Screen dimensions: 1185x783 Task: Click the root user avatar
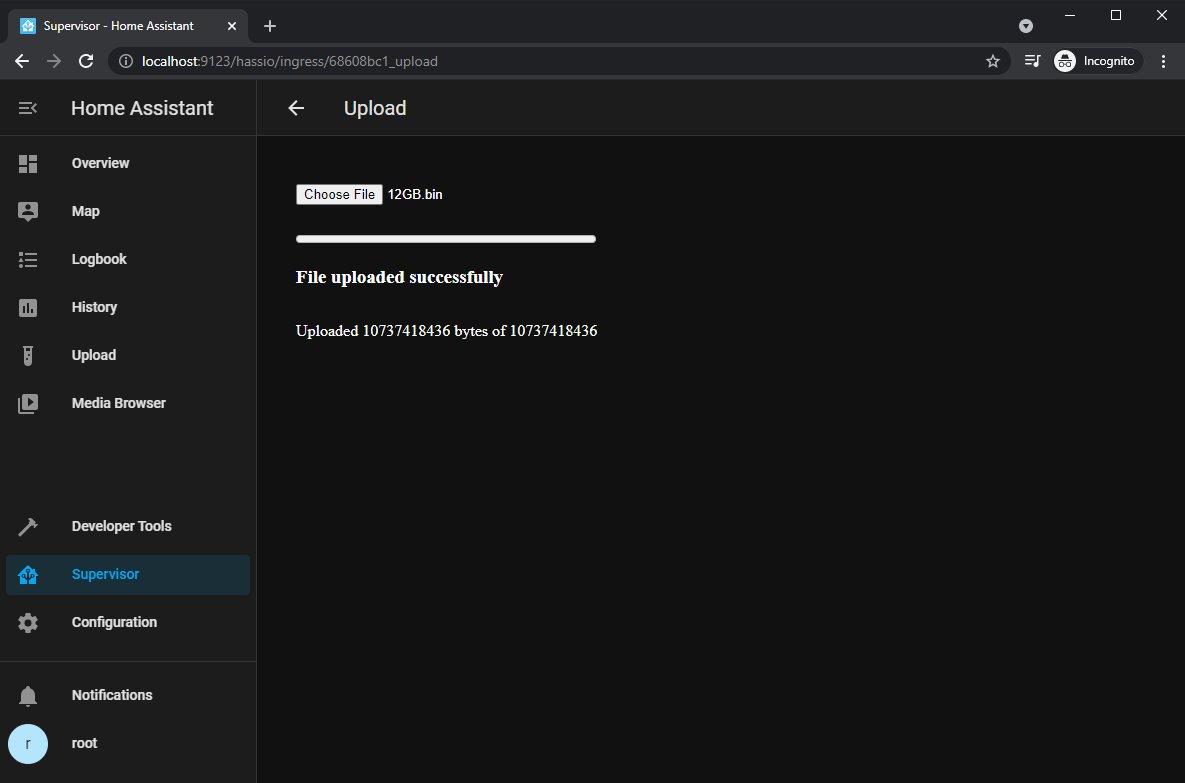pyautogui.click(x=28, y=744)
